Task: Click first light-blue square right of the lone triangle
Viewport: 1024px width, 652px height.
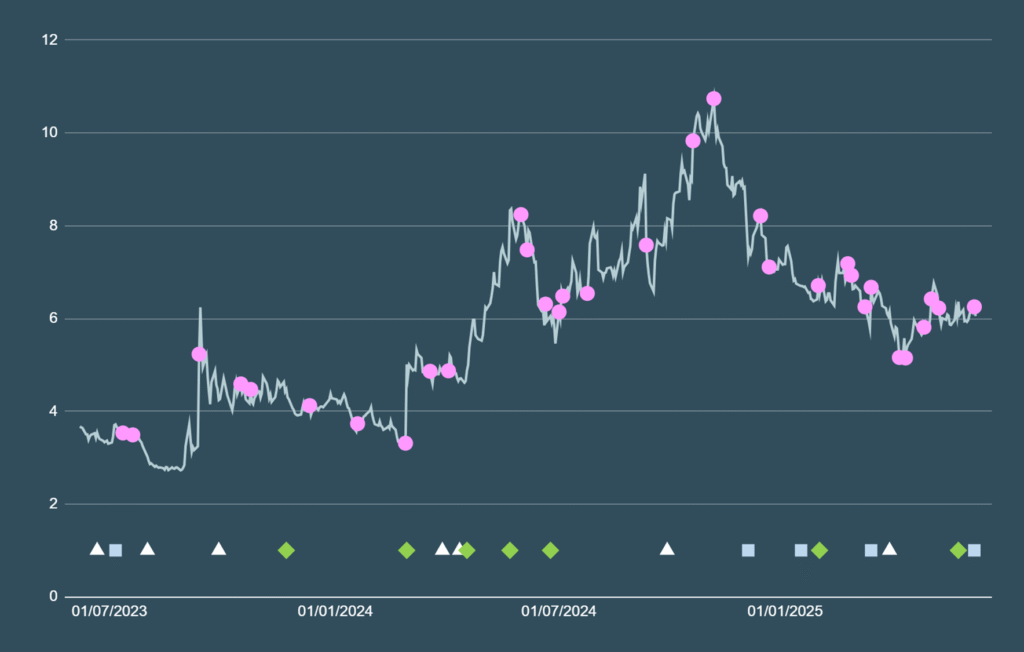Action: pyautogui.click(x=748, y=551)
